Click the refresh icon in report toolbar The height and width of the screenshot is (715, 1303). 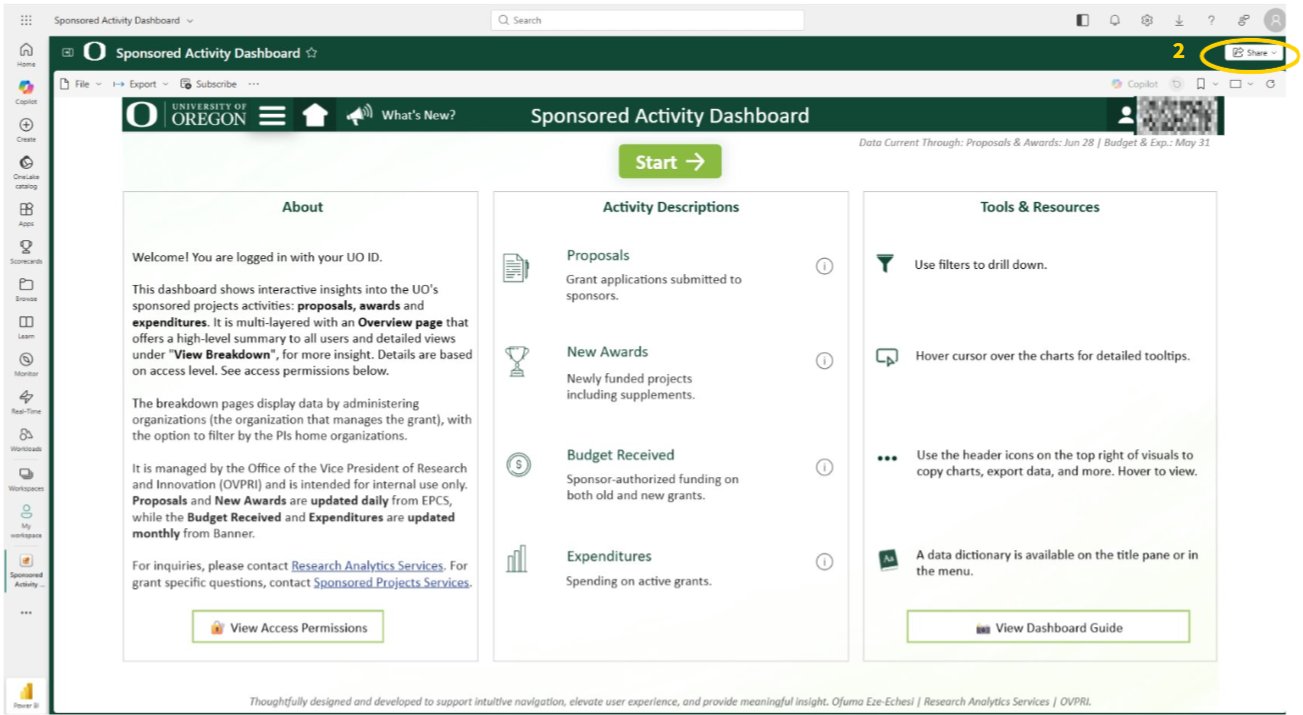(x=1270, y=84)
